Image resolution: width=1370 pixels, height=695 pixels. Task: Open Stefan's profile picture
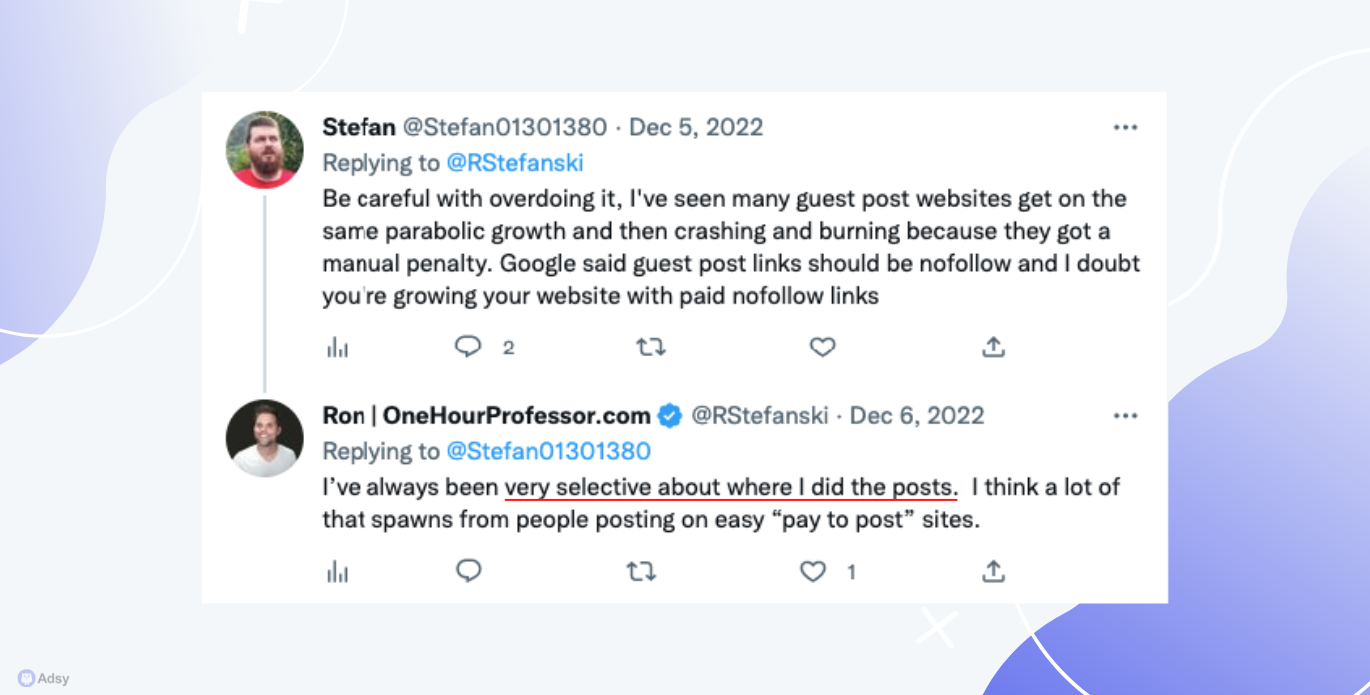click(264, 150)
